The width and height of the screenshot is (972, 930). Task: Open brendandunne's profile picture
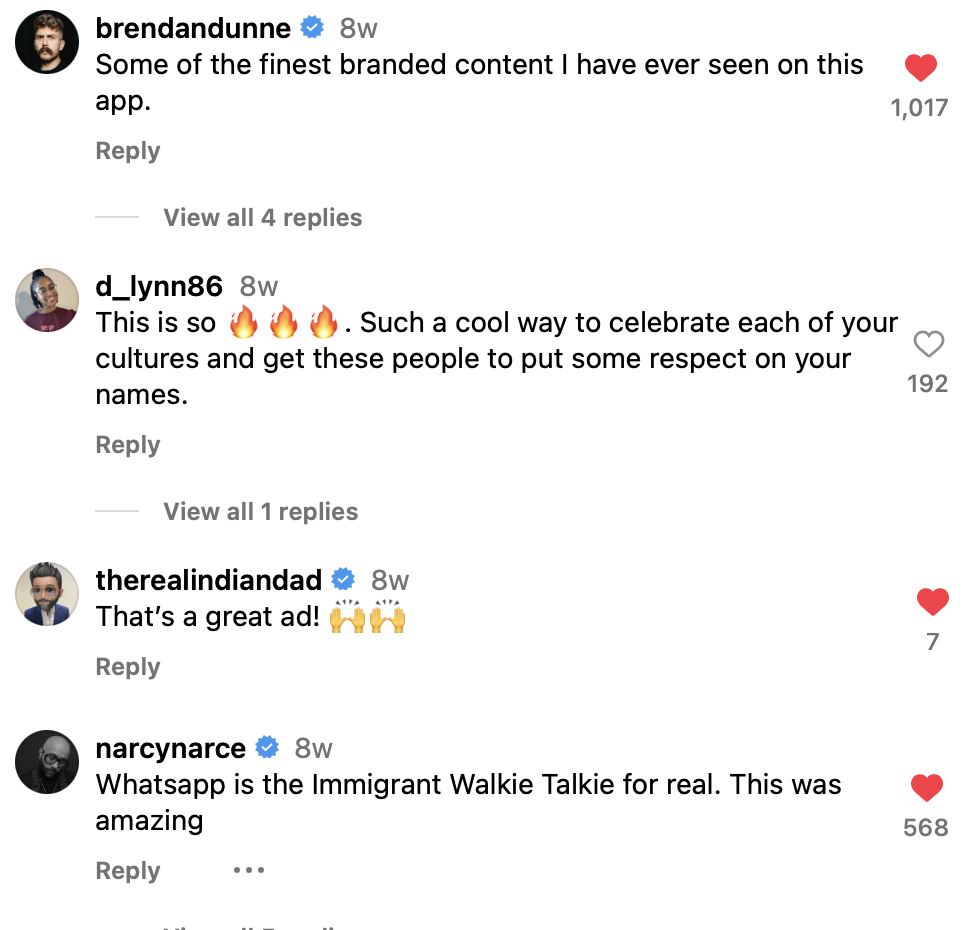pyautogui.click(x=47, y=42)
